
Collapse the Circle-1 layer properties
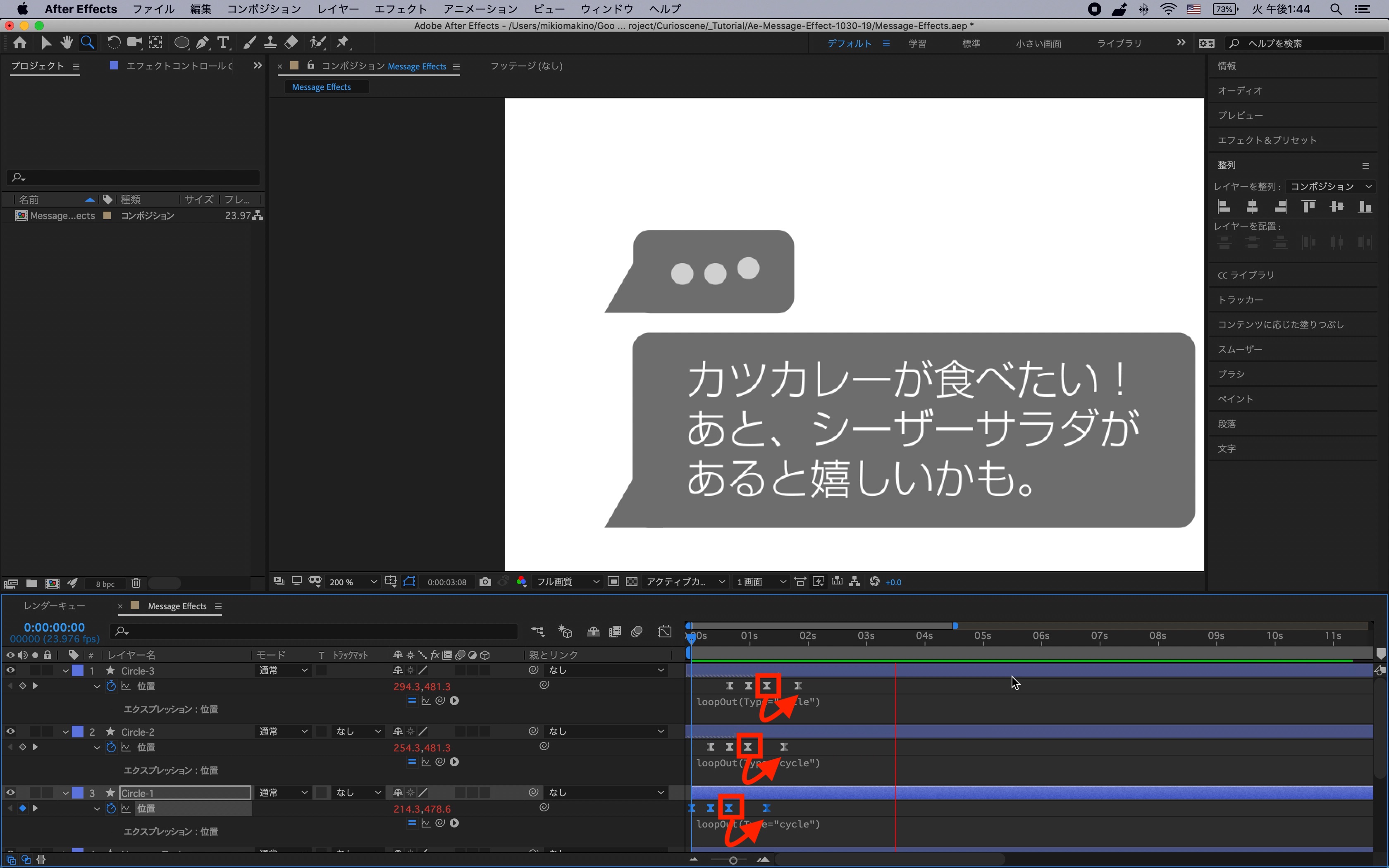click(x=65, y=793)
